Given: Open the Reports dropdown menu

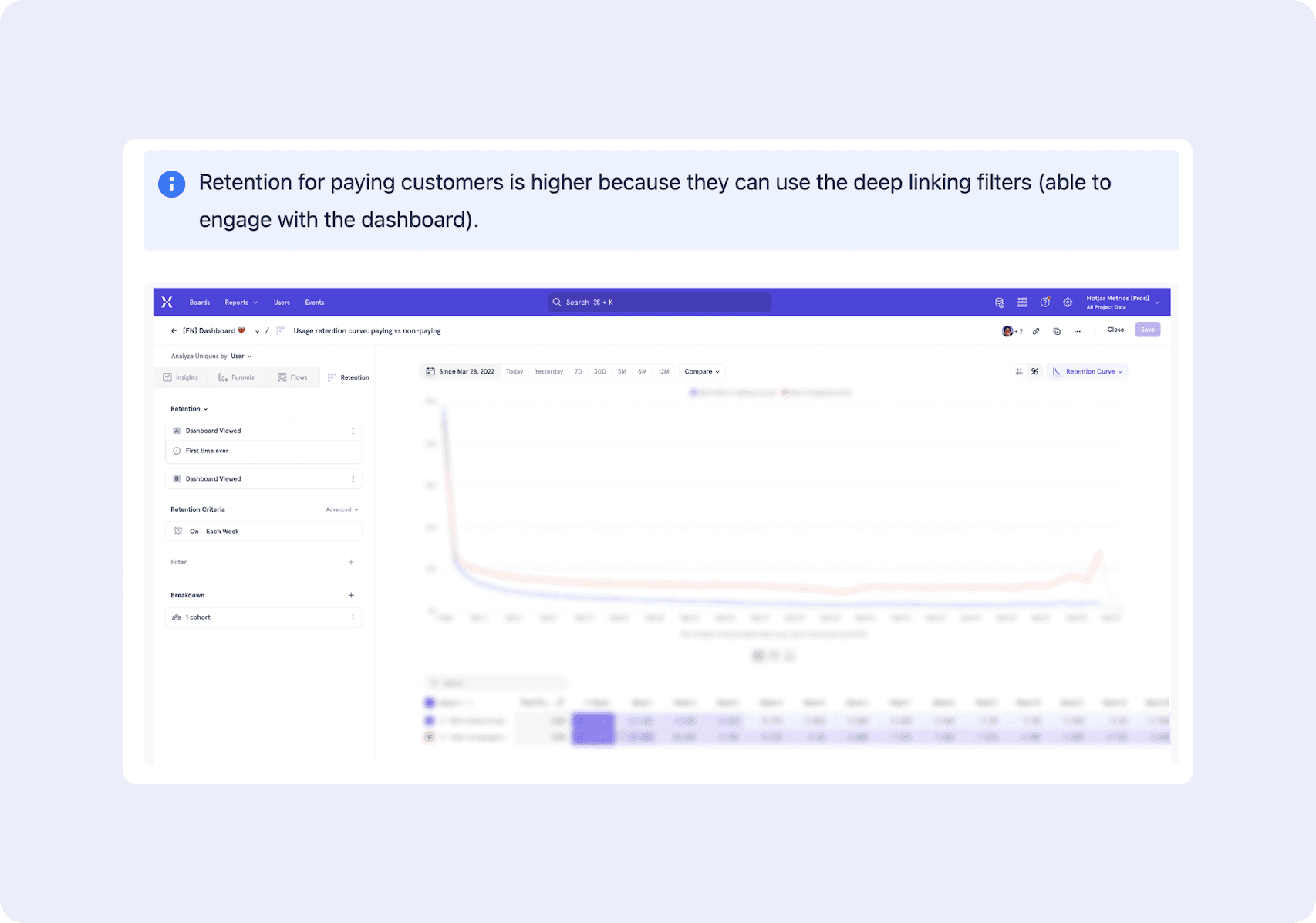Looking at the screenshot, I should click(x=241, y=303).
